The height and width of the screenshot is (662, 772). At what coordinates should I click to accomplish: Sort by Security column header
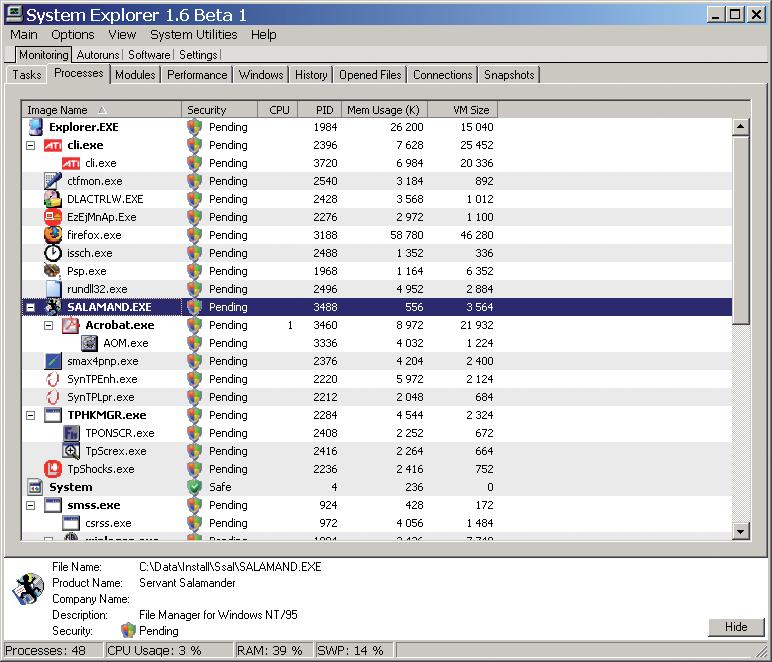tap(220, 110)
